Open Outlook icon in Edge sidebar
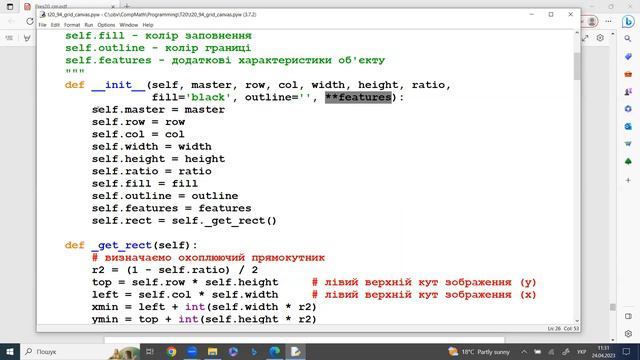The width and height of the screenshot is (640, 360). (x=628, y=127)
